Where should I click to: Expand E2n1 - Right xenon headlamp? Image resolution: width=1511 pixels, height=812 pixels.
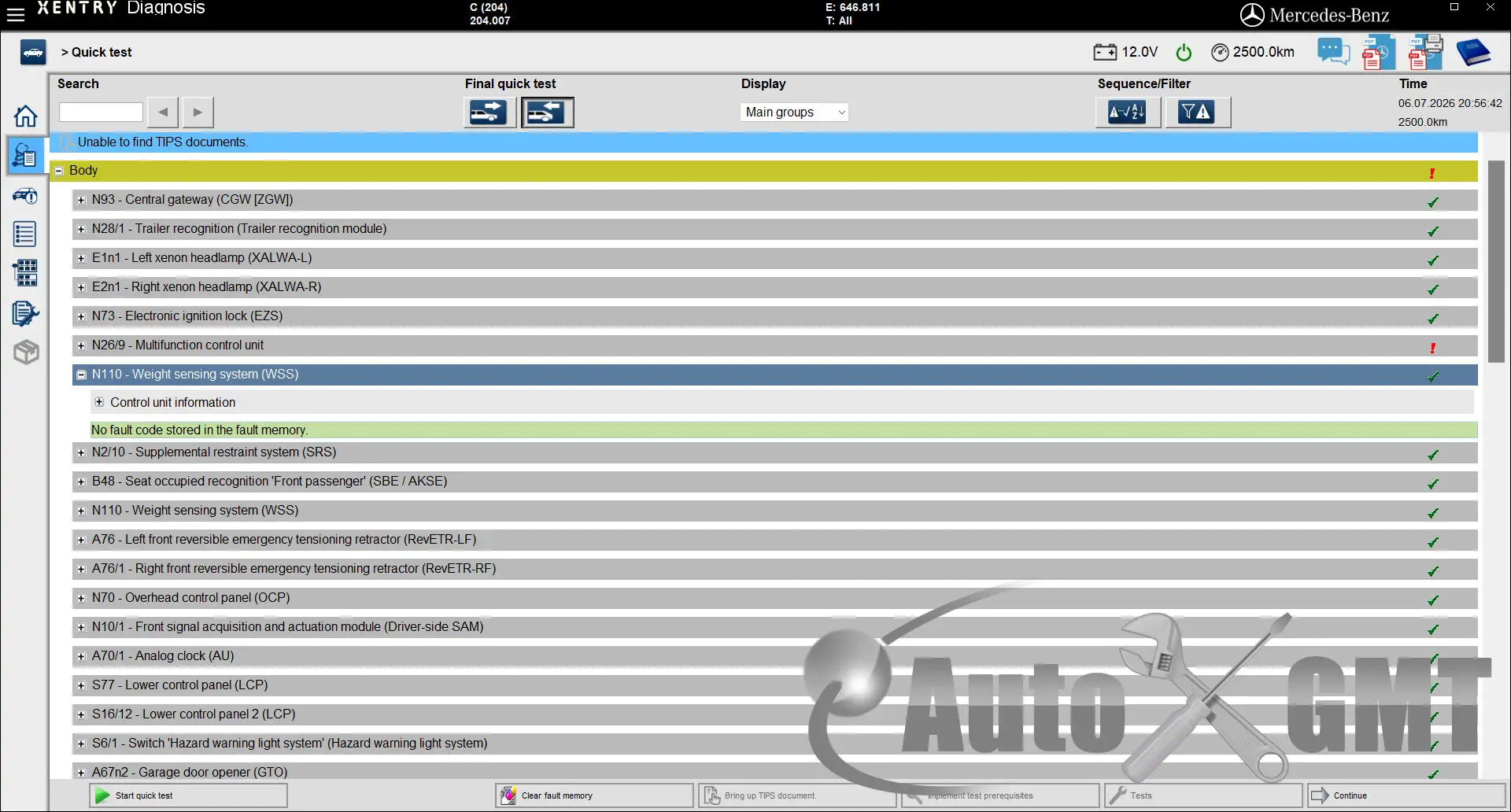pos(80,287)
